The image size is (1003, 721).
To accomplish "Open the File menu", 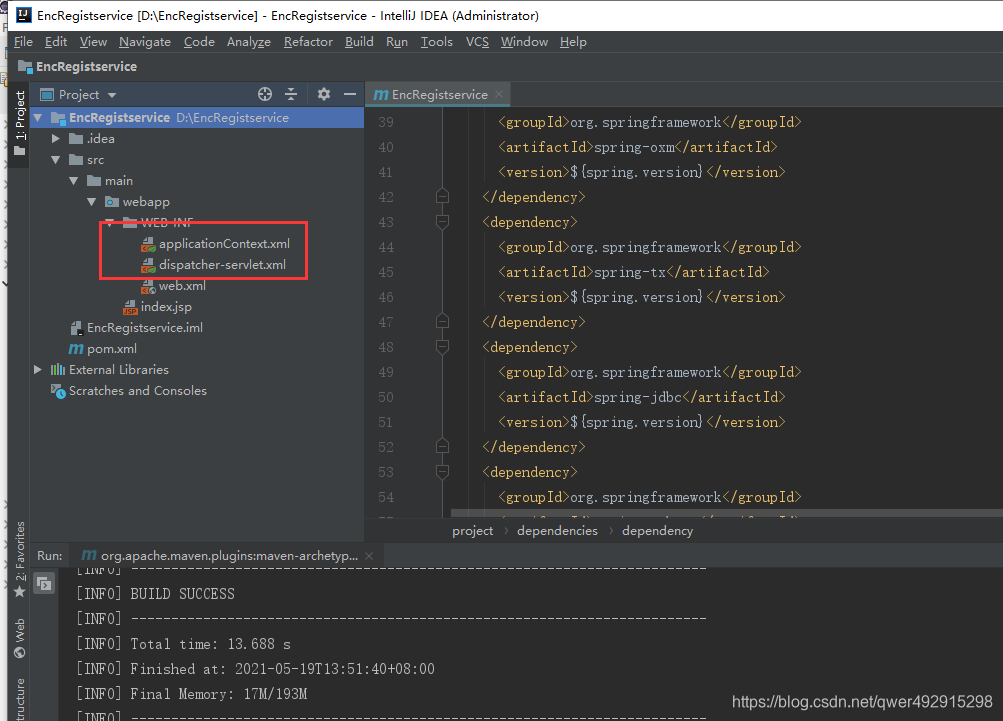I will coord(23,42).
